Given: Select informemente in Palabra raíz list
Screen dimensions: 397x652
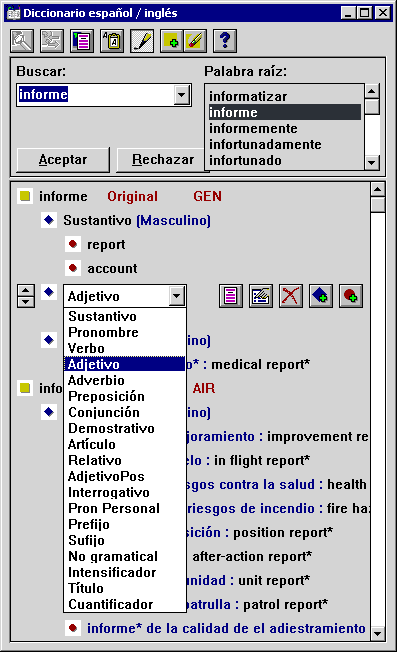Looking at the screenshot, I should pos(285,128).
